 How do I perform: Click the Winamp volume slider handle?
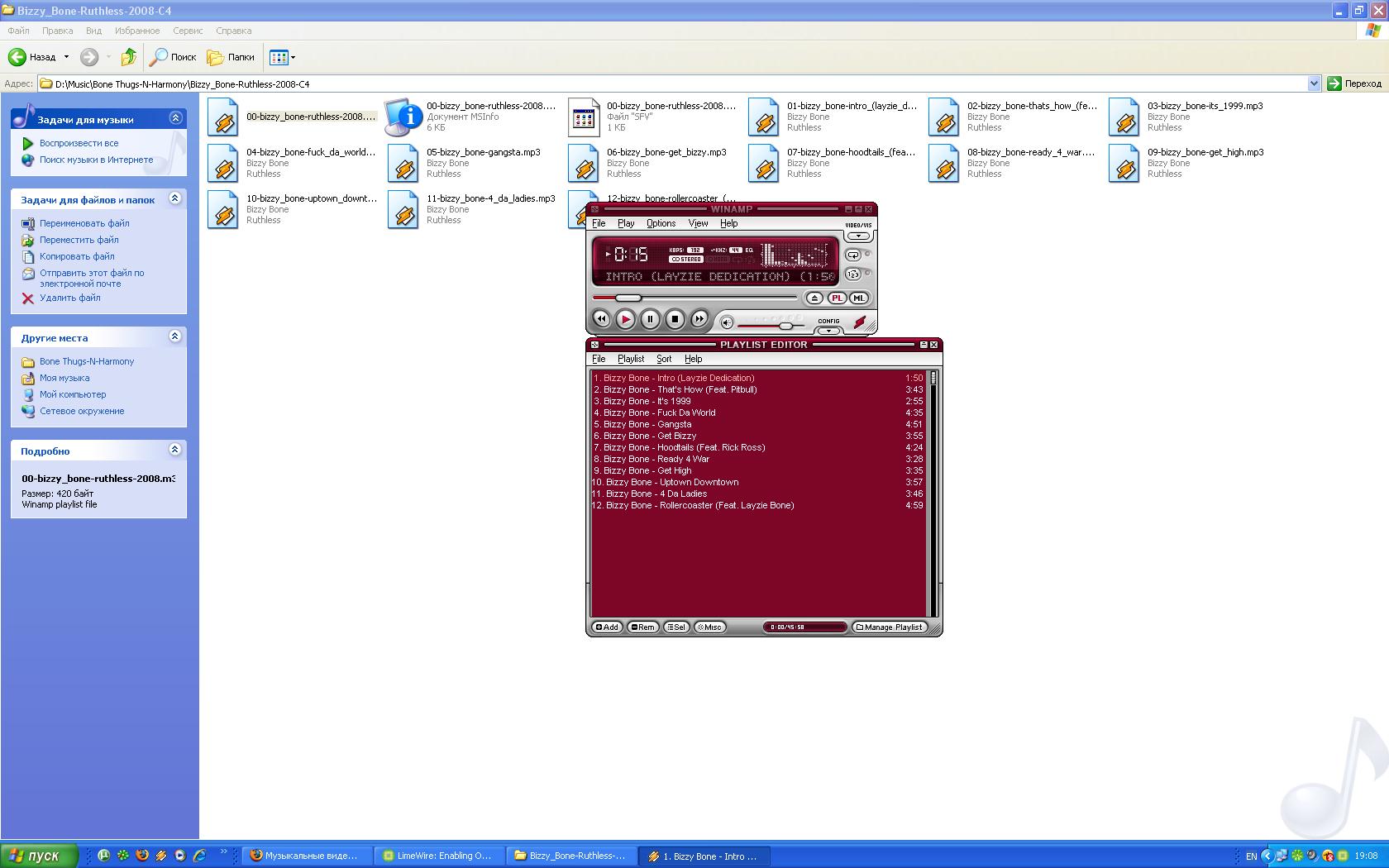(785, 326)
